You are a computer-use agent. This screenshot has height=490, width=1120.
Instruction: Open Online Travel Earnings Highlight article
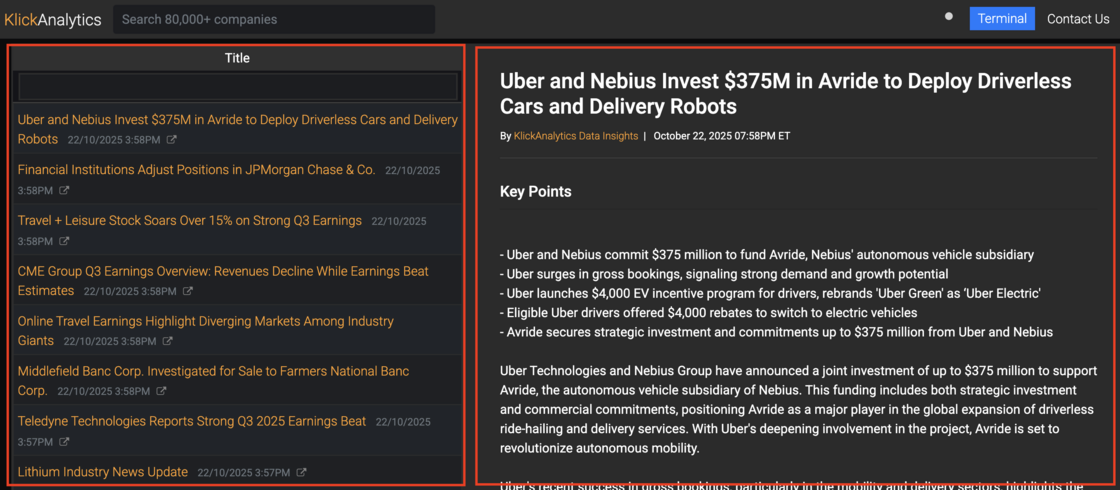206,331
